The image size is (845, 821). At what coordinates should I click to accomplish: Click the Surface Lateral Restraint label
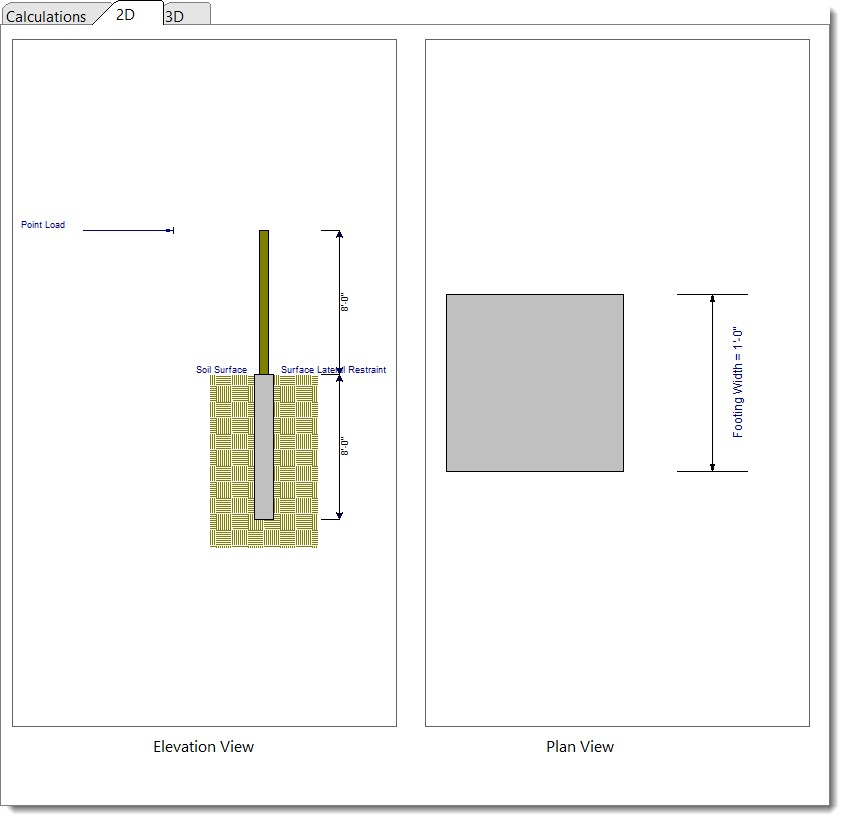click(333, 370)
